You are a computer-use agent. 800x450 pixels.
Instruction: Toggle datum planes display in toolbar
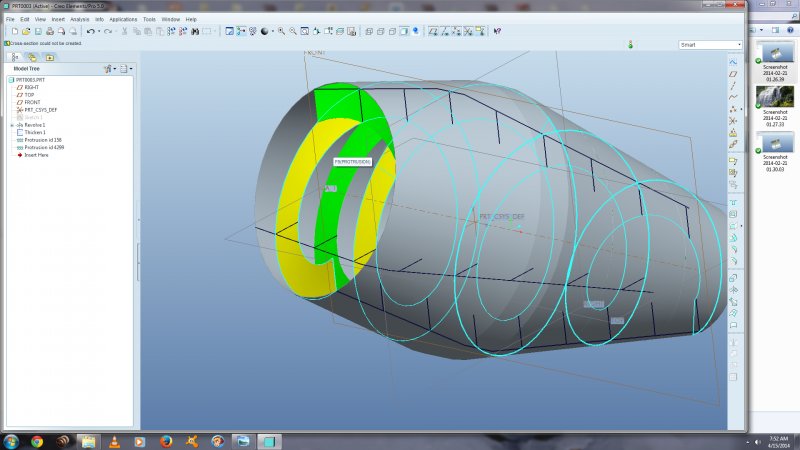click(433, 31)
